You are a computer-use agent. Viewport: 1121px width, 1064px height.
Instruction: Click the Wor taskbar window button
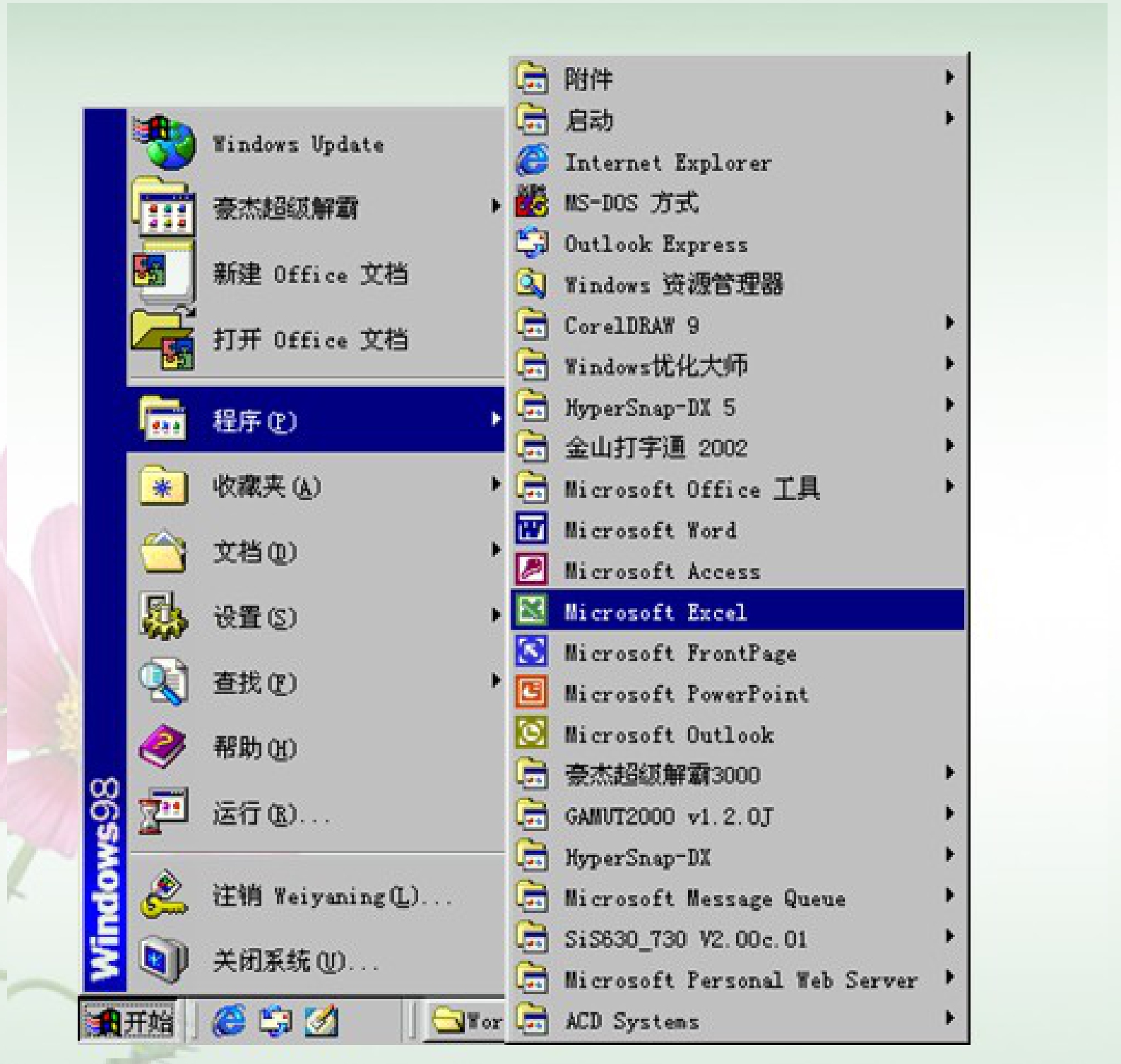pos(465,1021)
